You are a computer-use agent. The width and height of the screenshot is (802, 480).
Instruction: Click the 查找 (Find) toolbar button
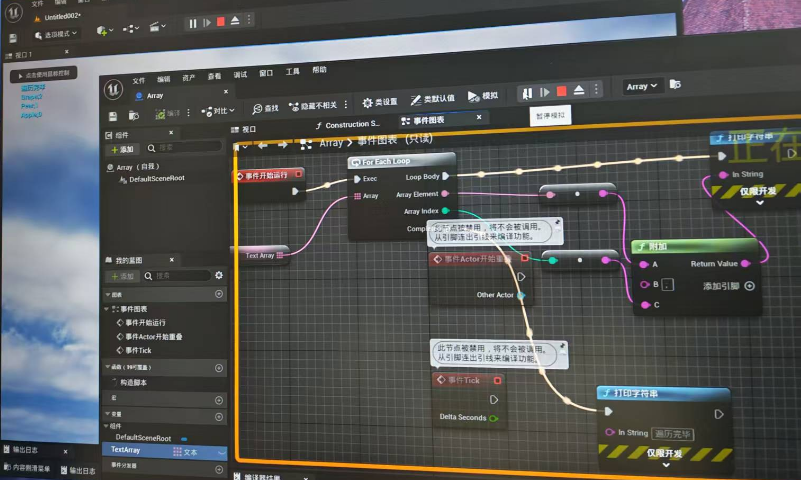click(x=265, y=108)
